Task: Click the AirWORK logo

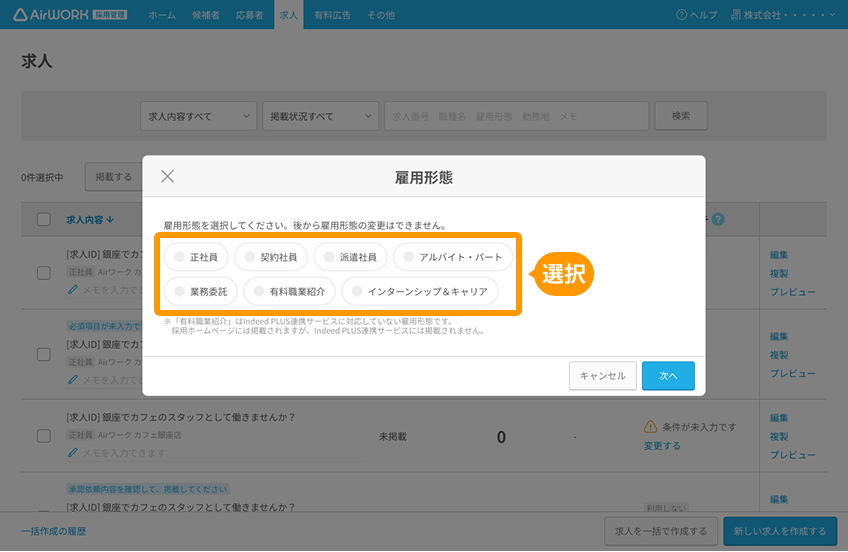Action: (70, 15)
